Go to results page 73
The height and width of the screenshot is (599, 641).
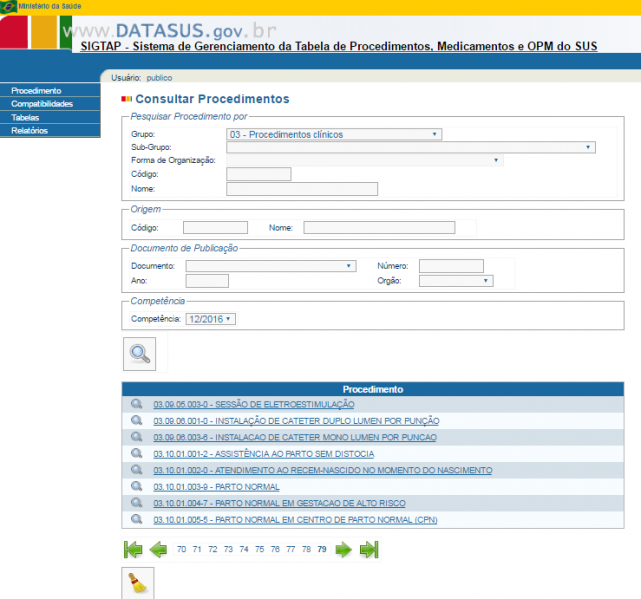(228, 549)
